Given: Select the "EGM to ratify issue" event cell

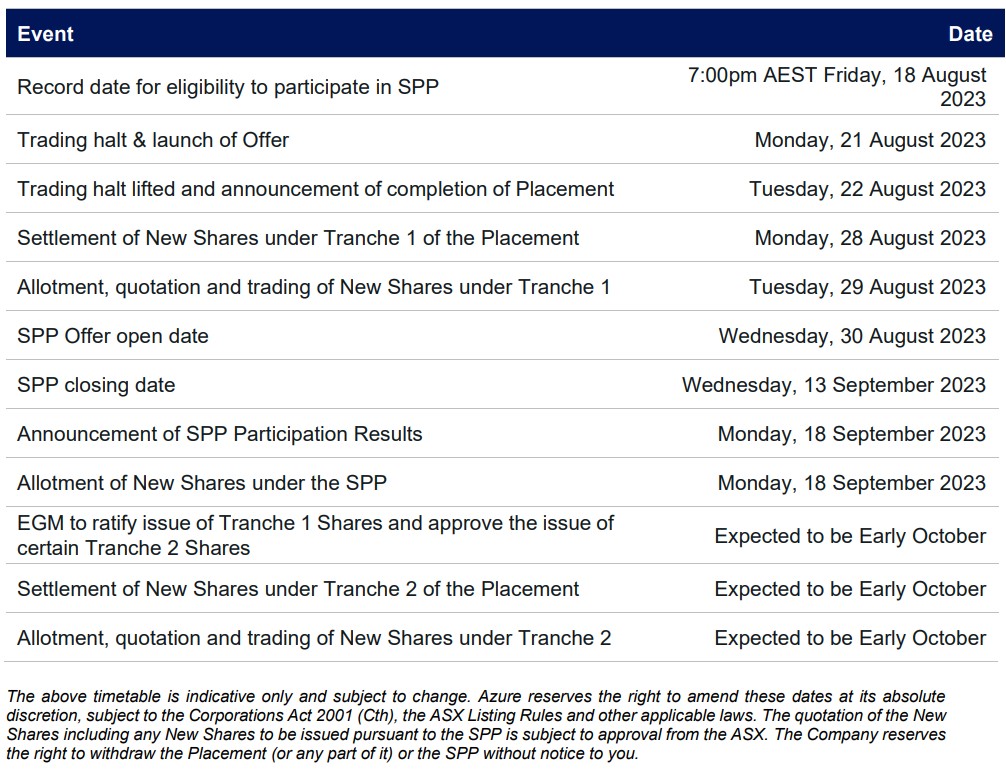Looking at the screenshot, I should (x=315, y=535).
